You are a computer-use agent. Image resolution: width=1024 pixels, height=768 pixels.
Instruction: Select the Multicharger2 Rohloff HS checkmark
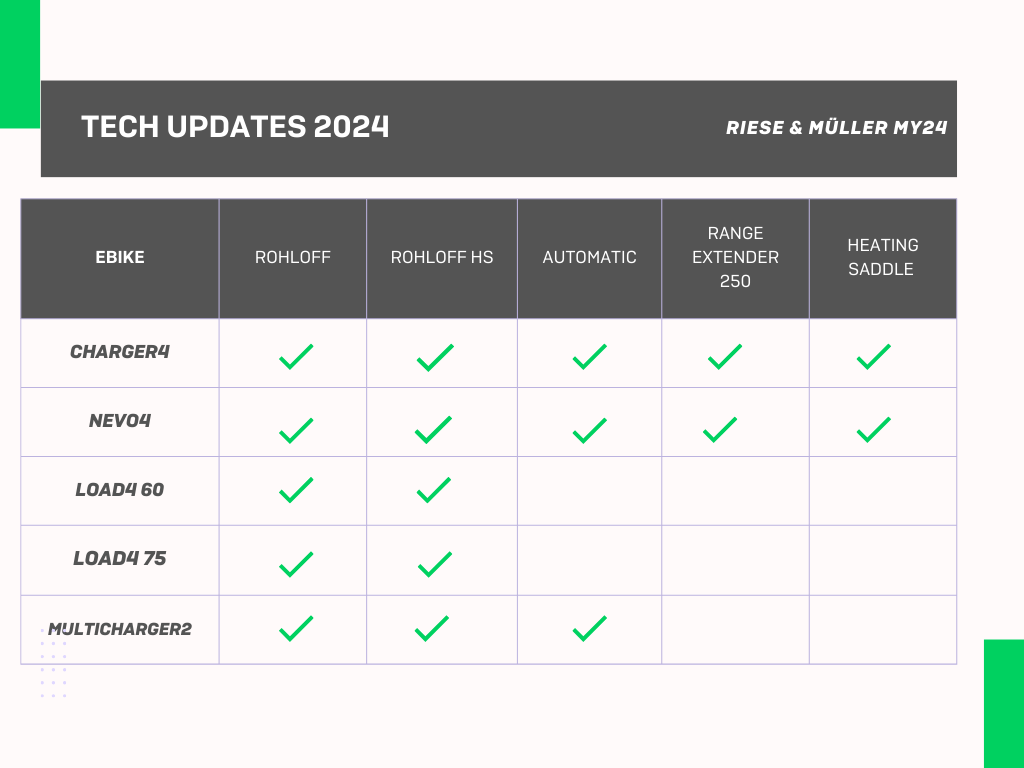[x=432, y=628]
